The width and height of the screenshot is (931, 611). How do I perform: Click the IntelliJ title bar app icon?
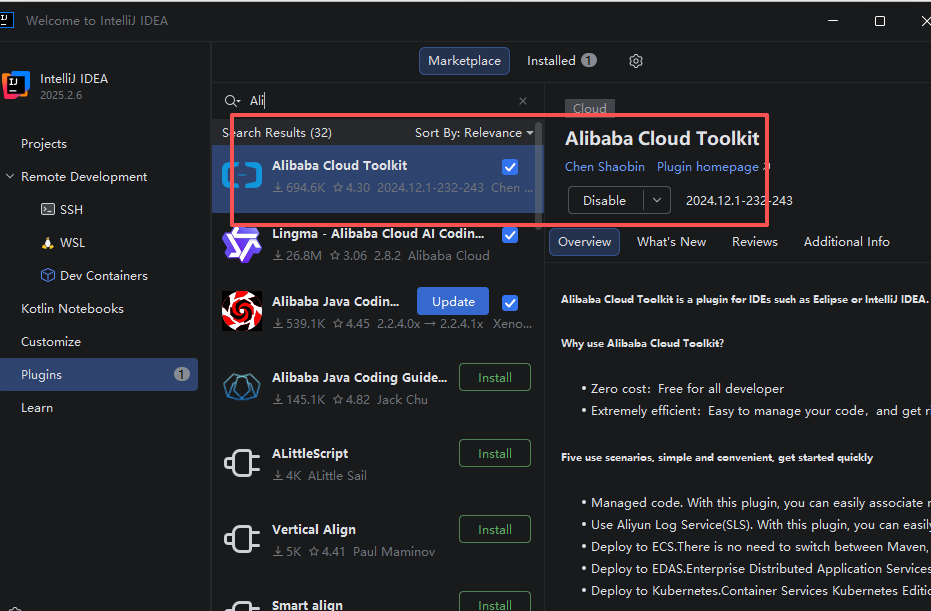click(6, 20)
